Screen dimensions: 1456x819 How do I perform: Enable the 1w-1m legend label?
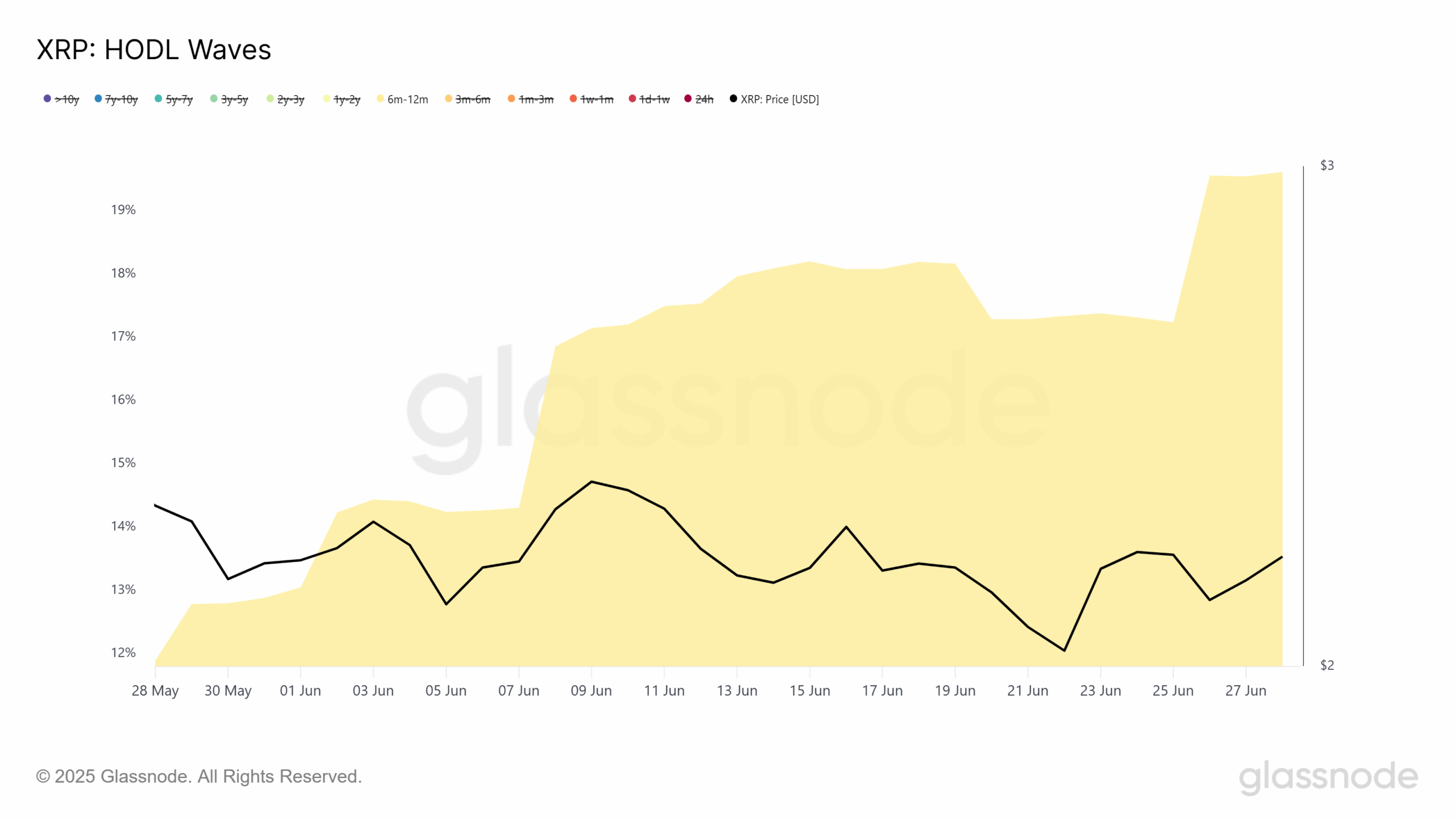(x=597, y=100)
